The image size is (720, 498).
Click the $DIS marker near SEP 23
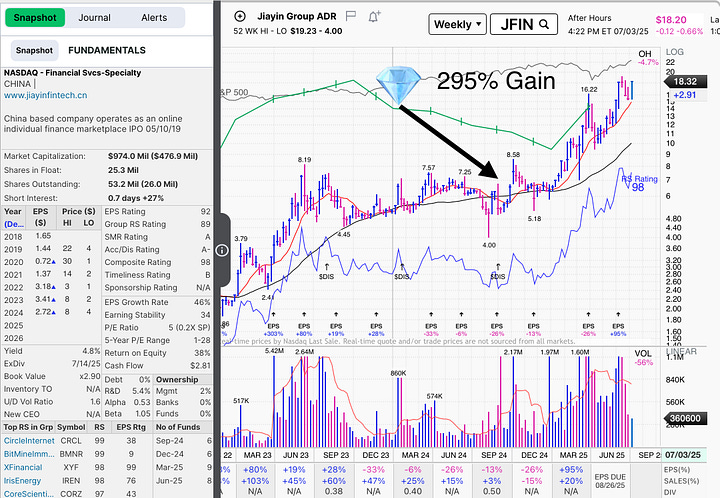[x=326, y=273]
